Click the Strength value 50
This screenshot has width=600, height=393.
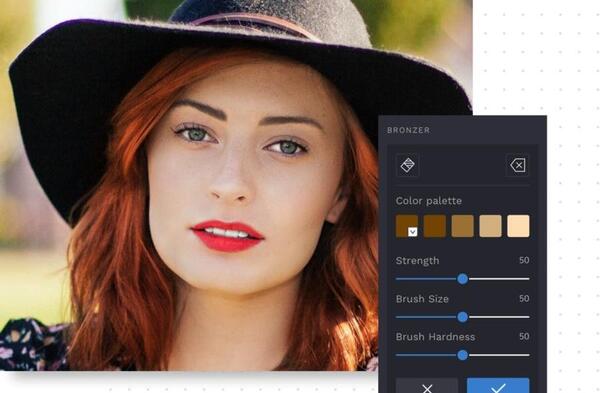pos(524,260)
